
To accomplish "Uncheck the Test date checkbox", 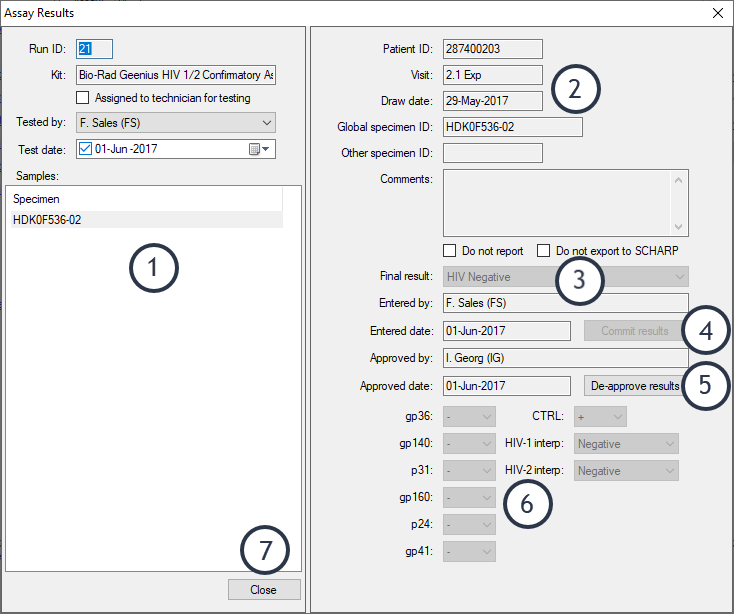I will [84, 149].
